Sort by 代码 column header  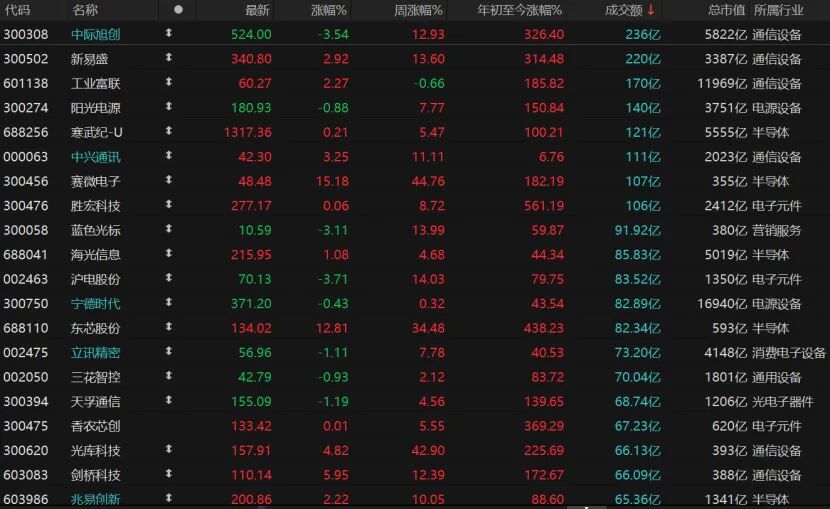17,10
